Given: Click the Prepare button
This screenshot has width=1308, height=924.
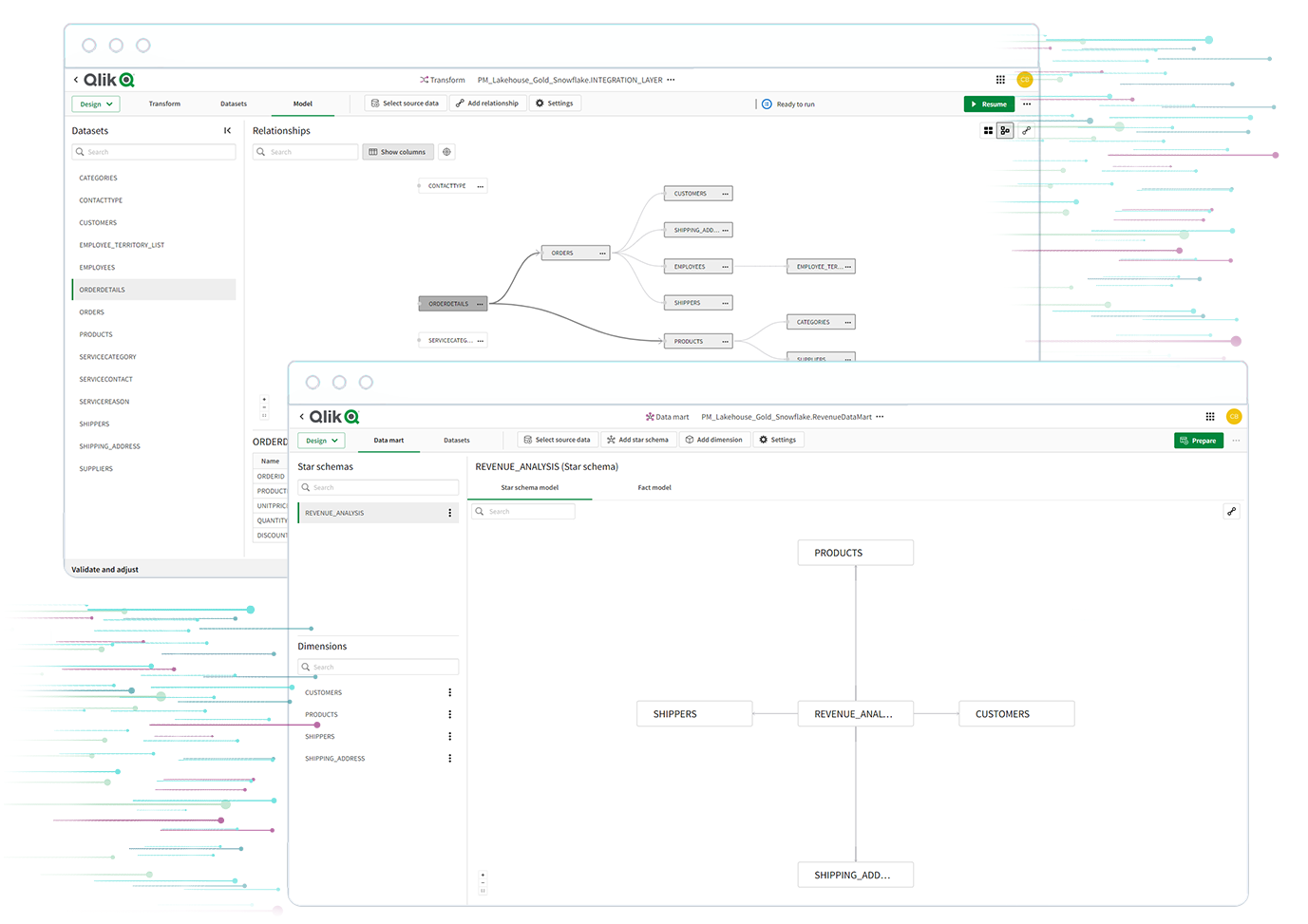Looking at the screenshot, I should point(1199,441).
